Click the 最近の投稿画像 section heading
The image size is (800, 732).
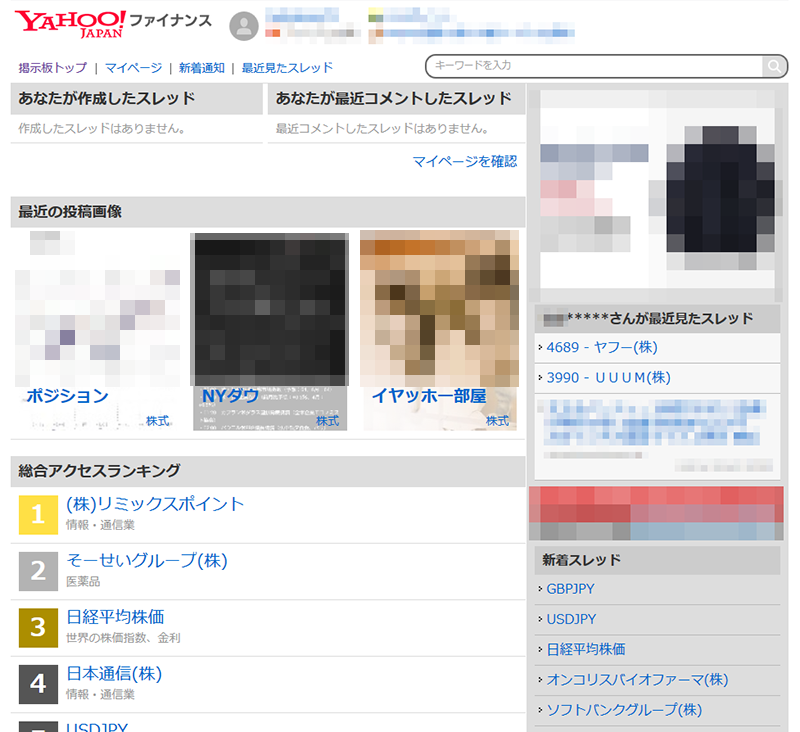click(x=70, y=212)
